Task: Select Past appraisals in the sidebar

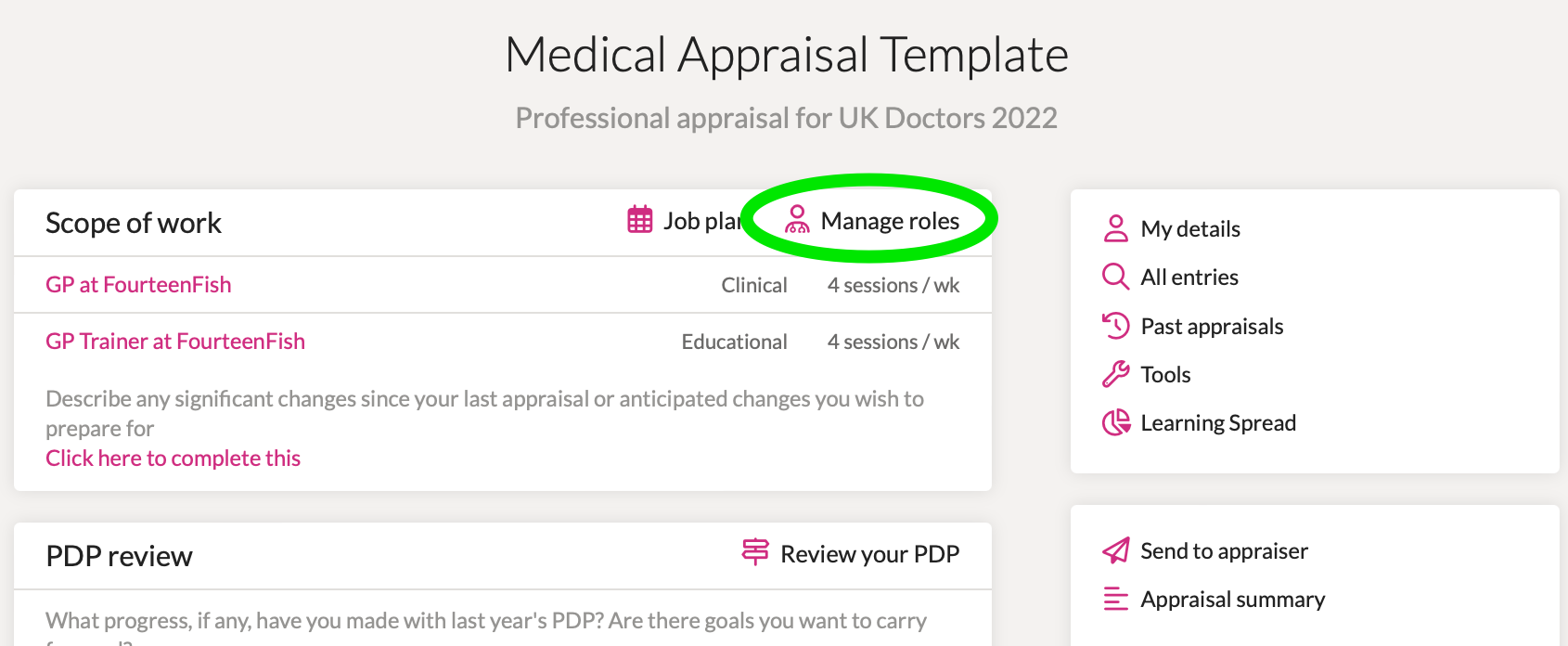Action: tap(1212, 327)
